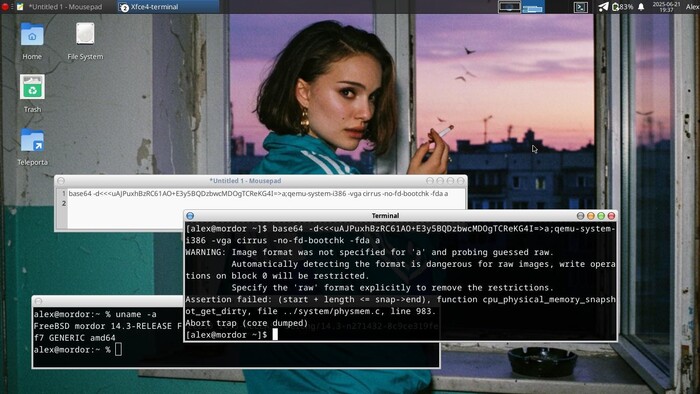This screenshot has width=700, height=394.
Task: Switch to the second workspace in pager
Action: coord(533,7)
